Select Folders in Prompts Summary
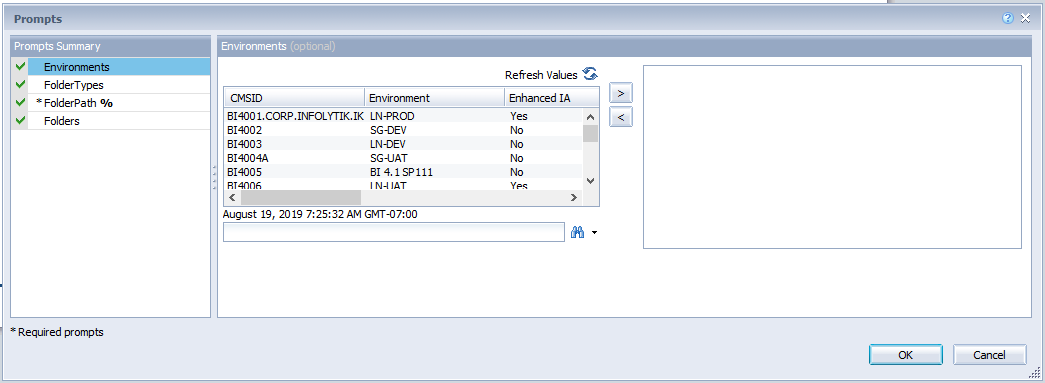The width and height of the screenshot is (1045, 383). (119, 121)
